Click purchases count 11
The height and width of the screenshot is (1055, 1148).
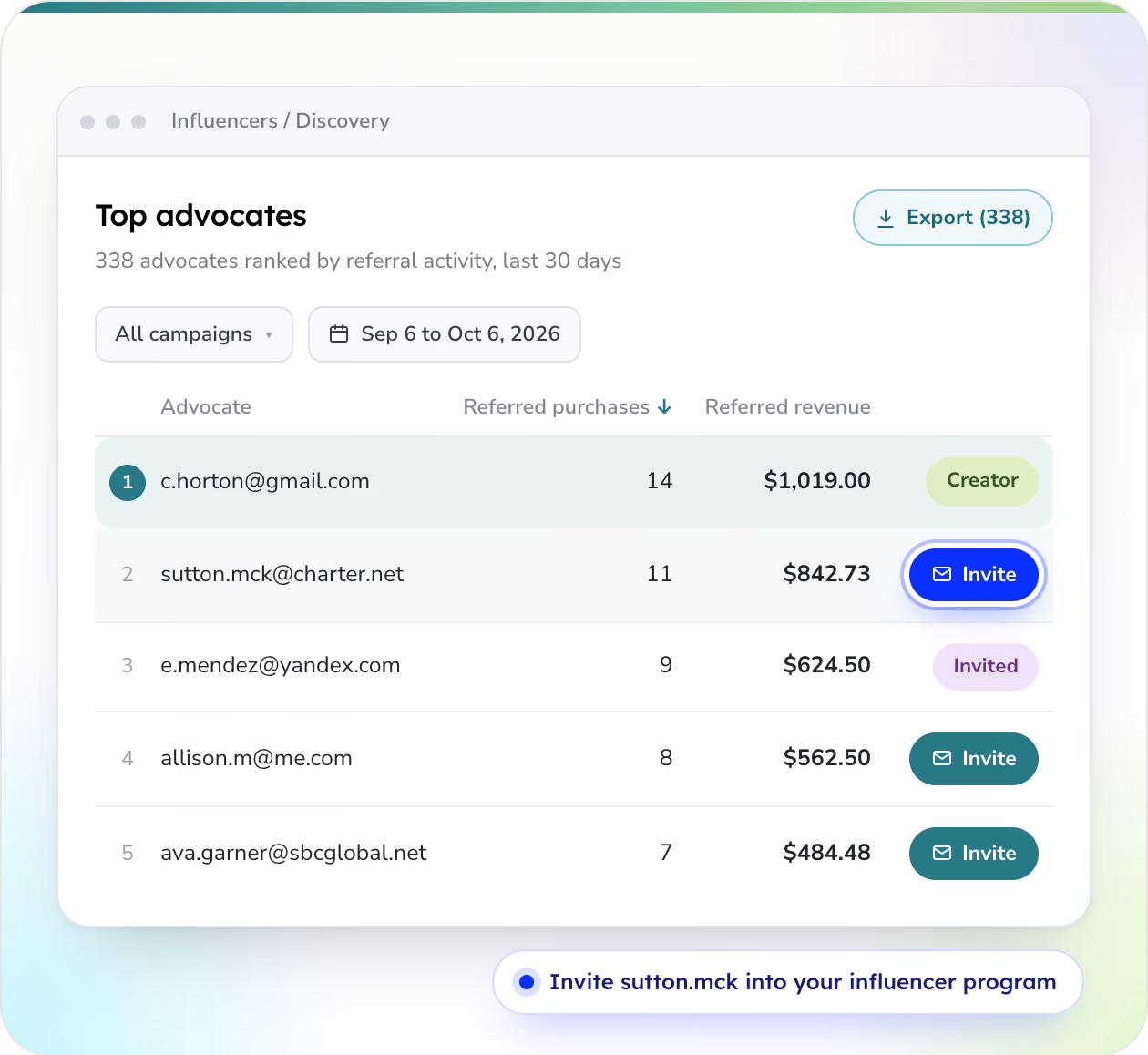660,574
